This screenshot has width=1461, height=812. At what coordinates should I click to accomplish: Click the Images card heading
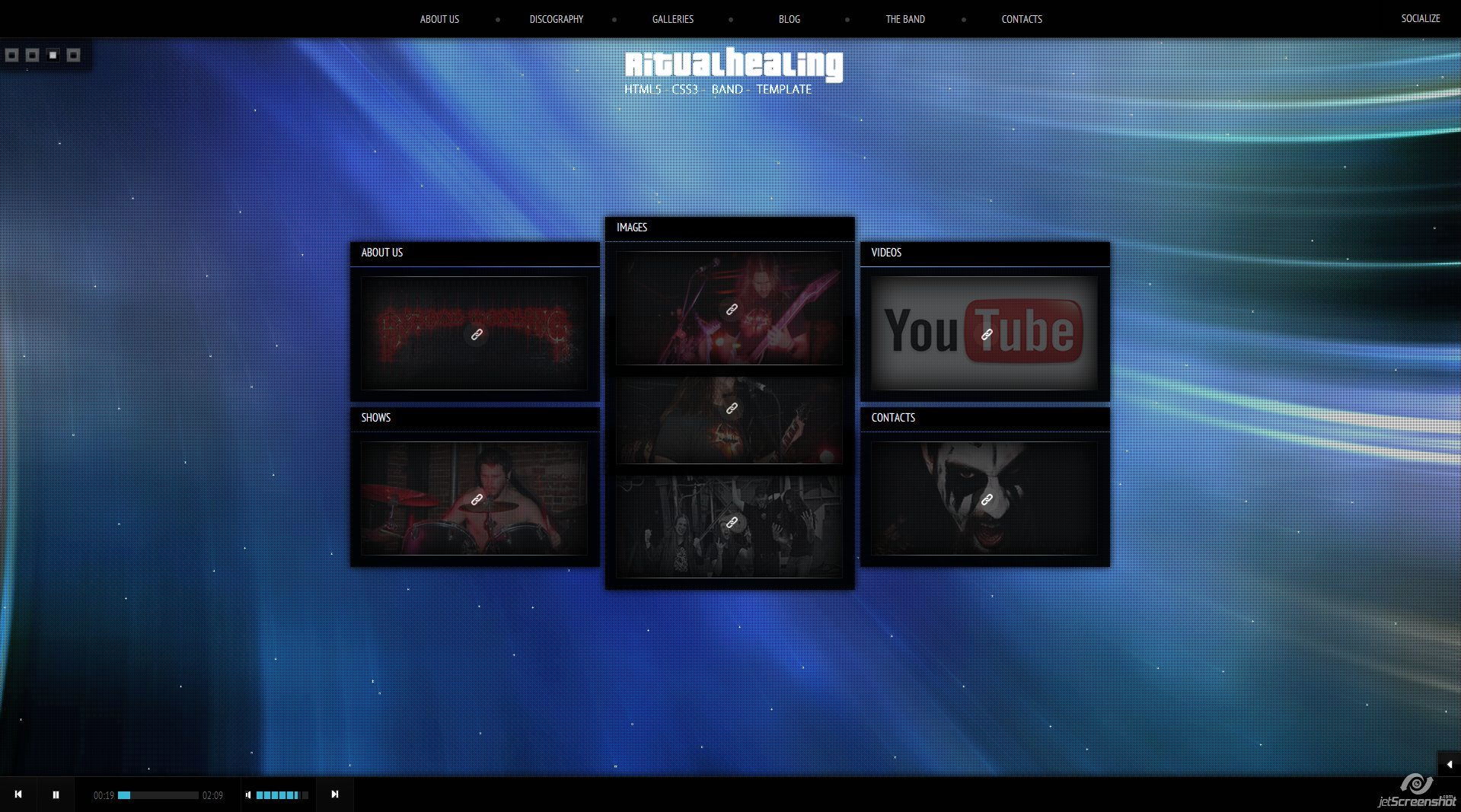coord(632,228)
